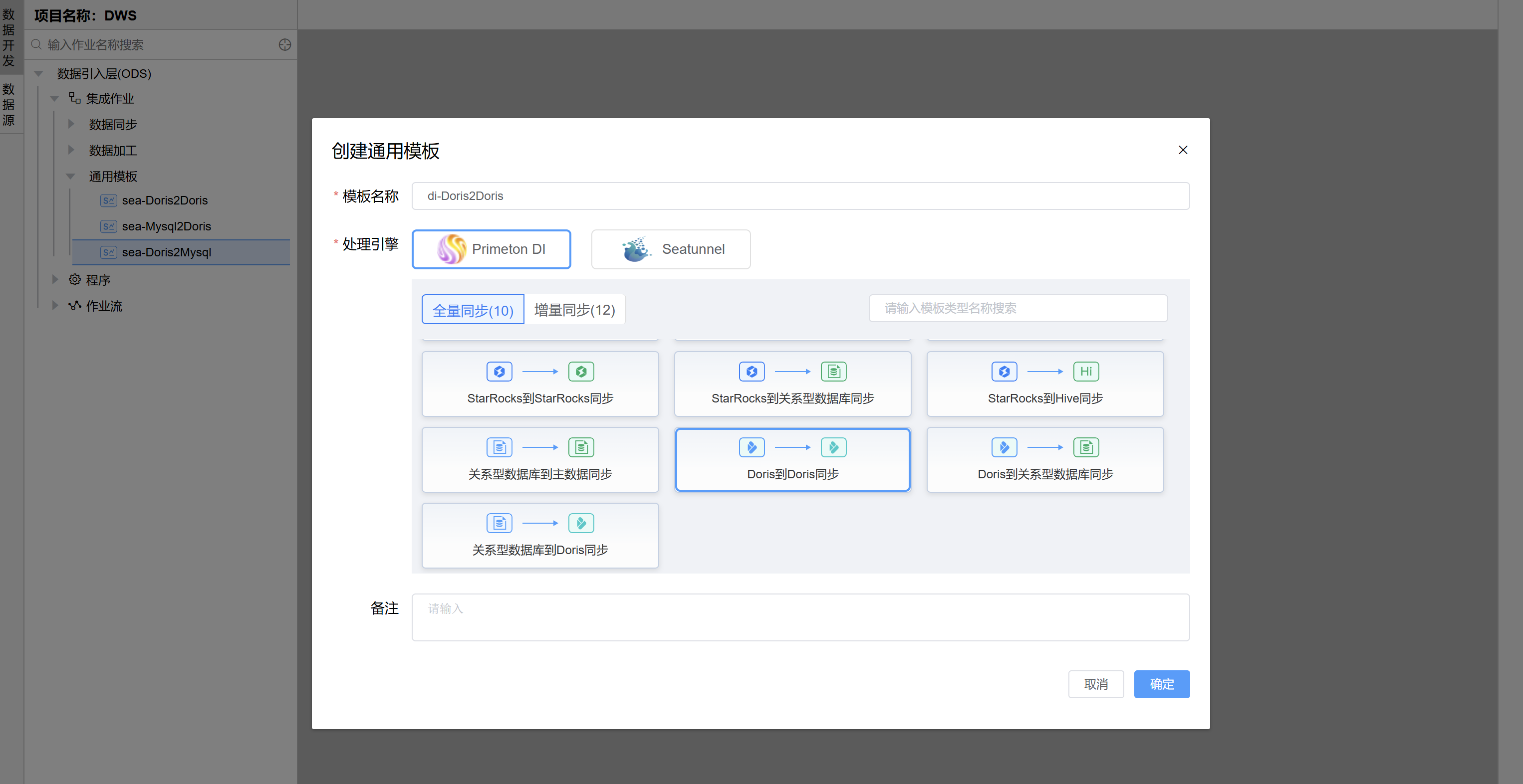Expand the 数据加工 tree node

pyautogui.click(x=71, y=150)
